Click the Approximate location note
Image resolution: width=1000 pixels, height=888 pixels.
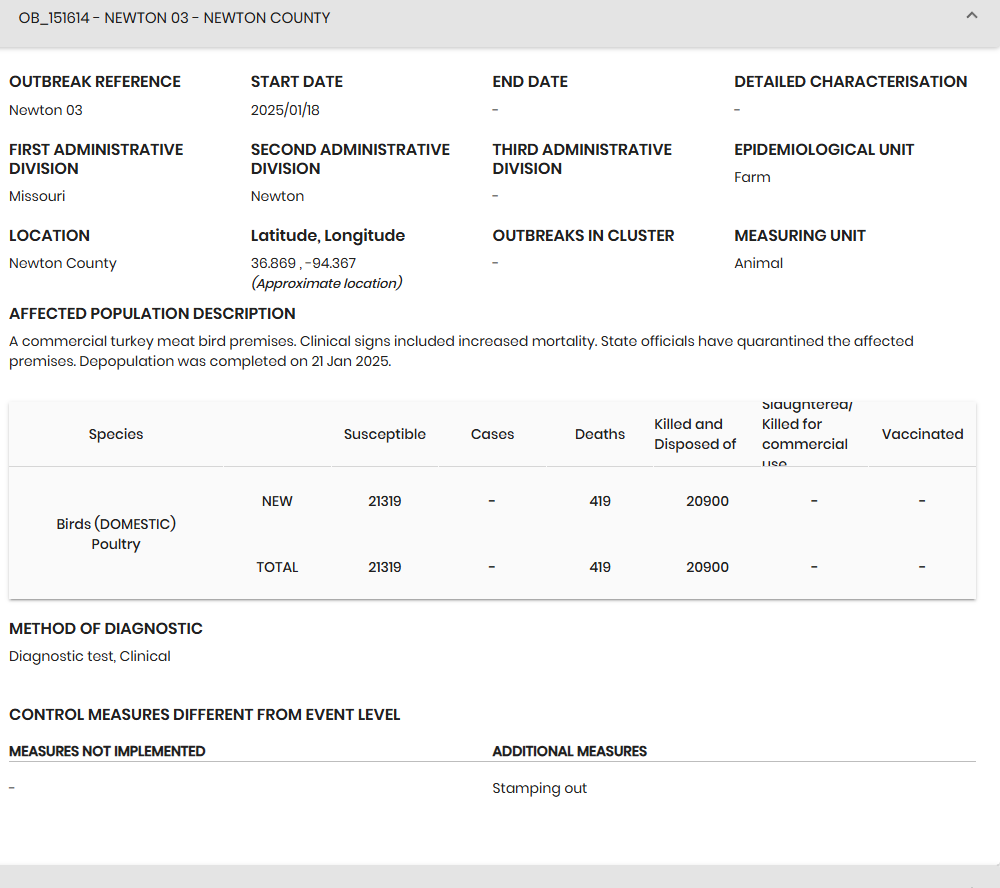tap(326, 283)
